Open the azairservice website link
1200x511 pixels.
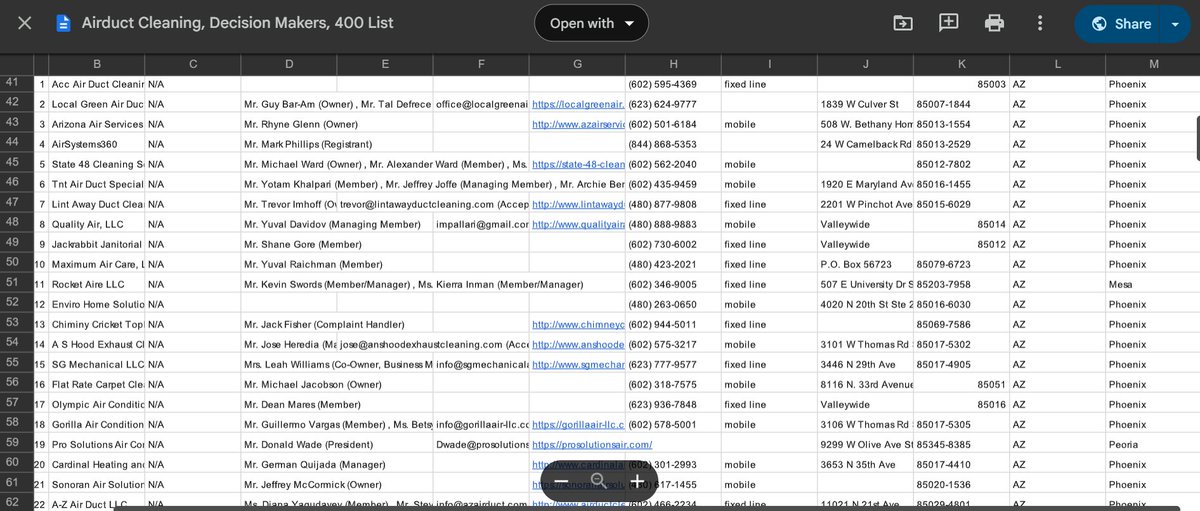coord(578,124)
